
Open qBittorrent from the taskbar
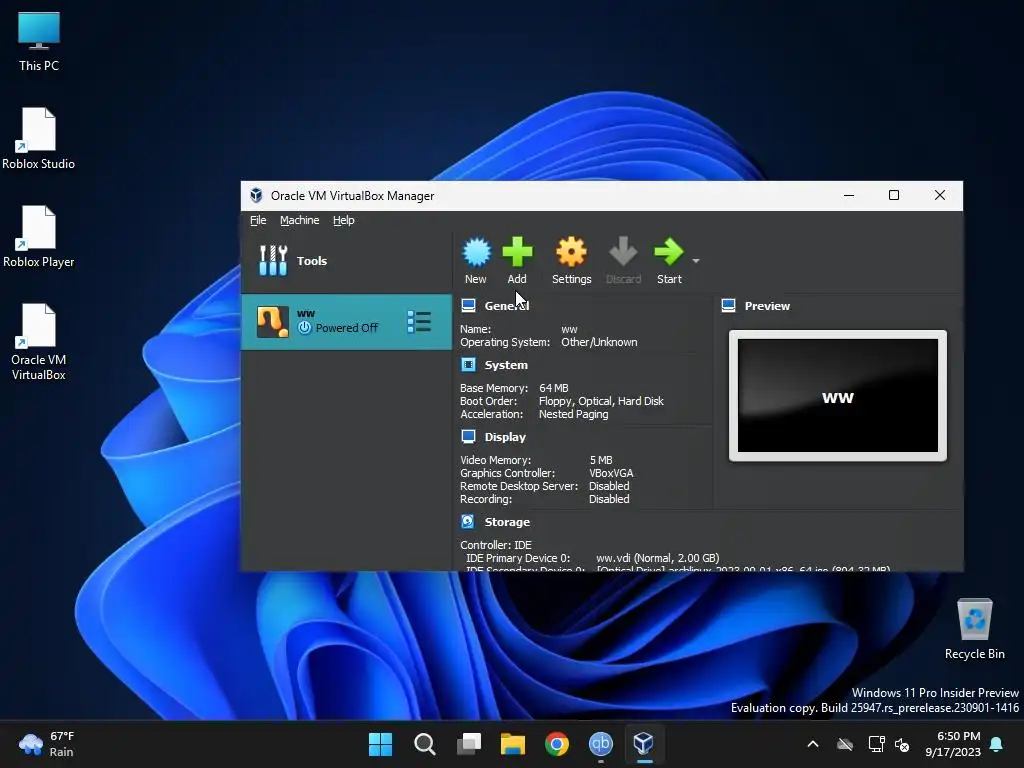tap(601, 744)
